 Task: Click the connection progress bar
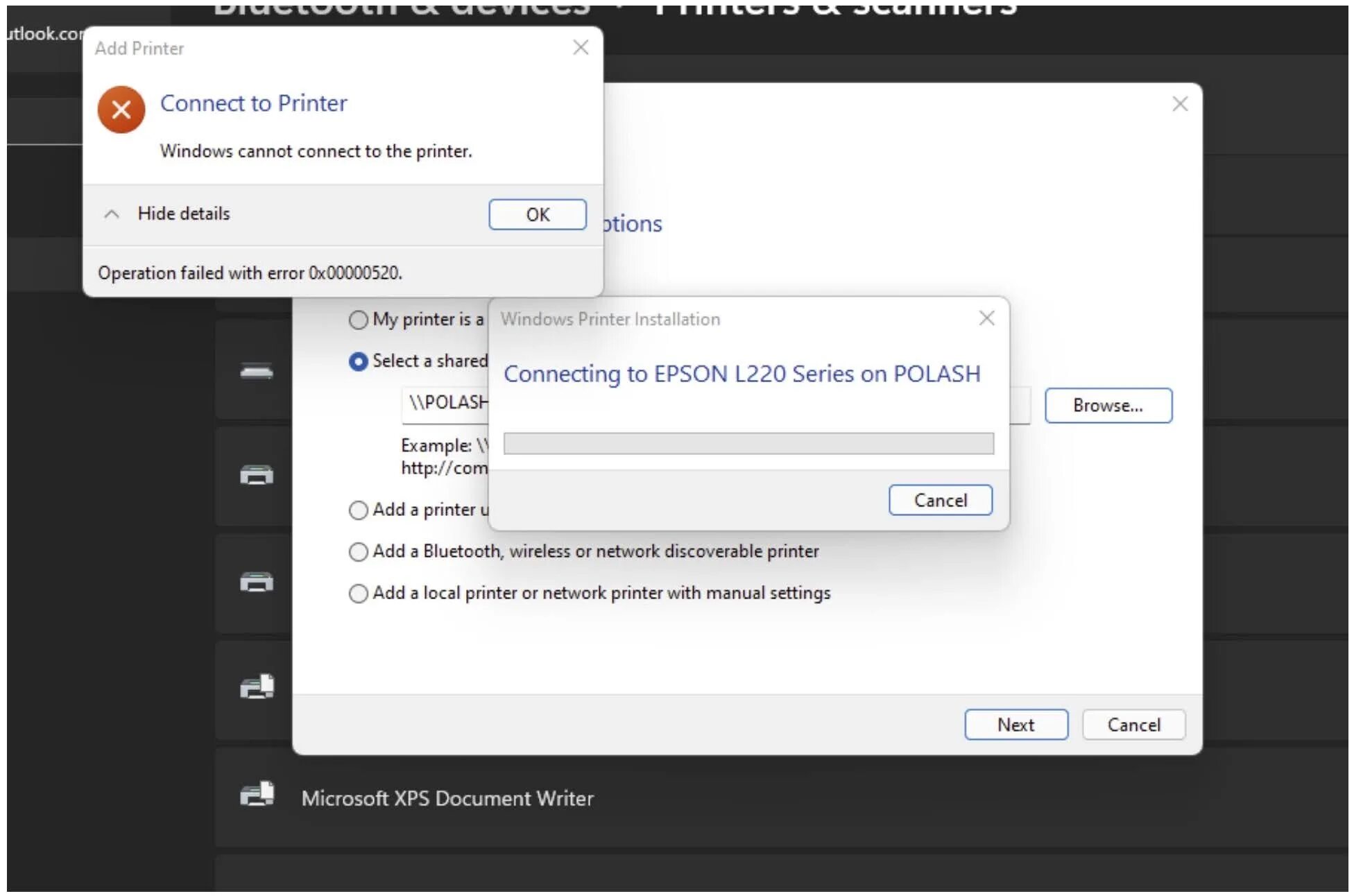click(x=748, y=444)
